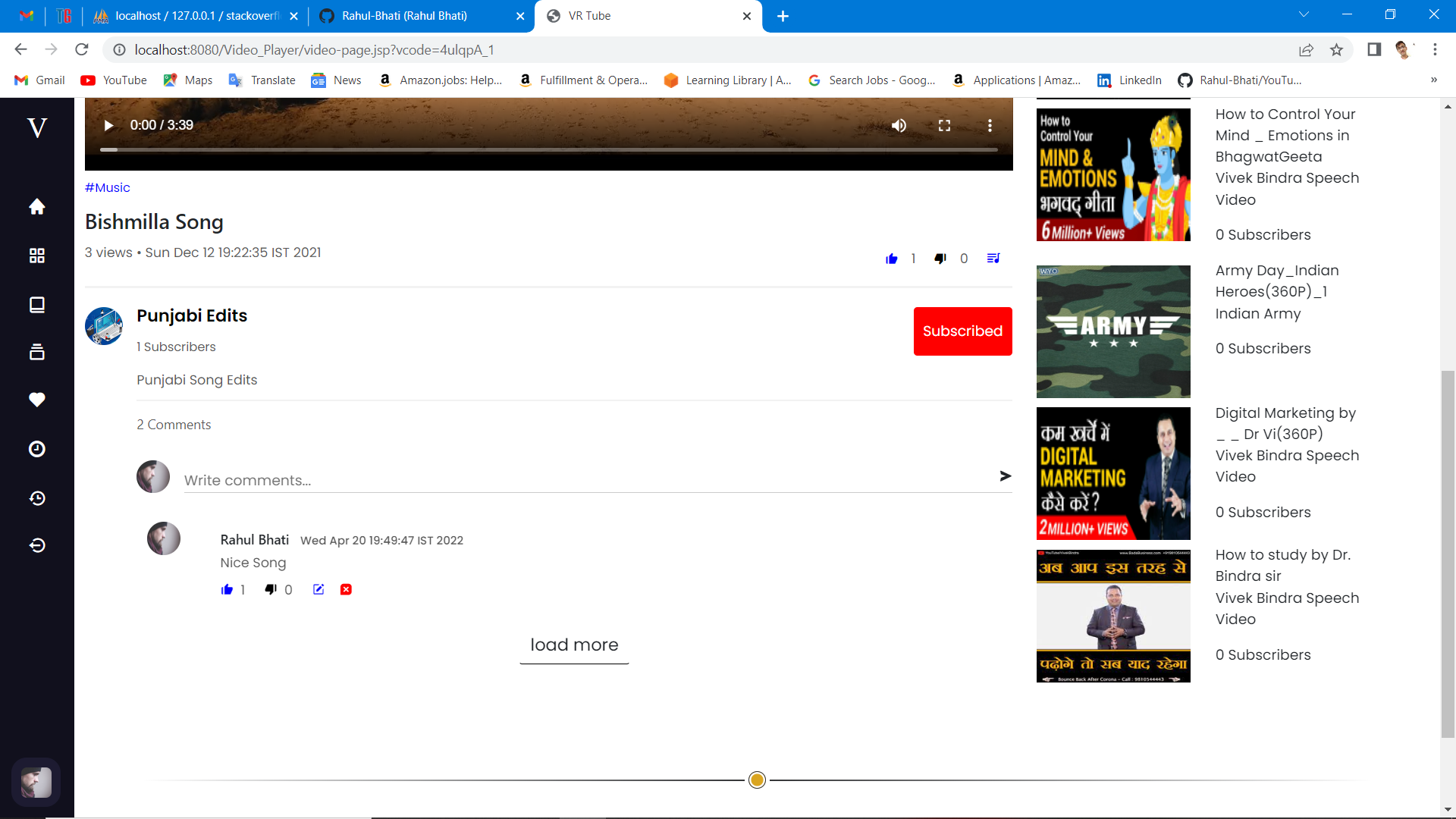Like the Bishmilla Song video
Viewport: 1456px width, 819px height.
(892, 259)
